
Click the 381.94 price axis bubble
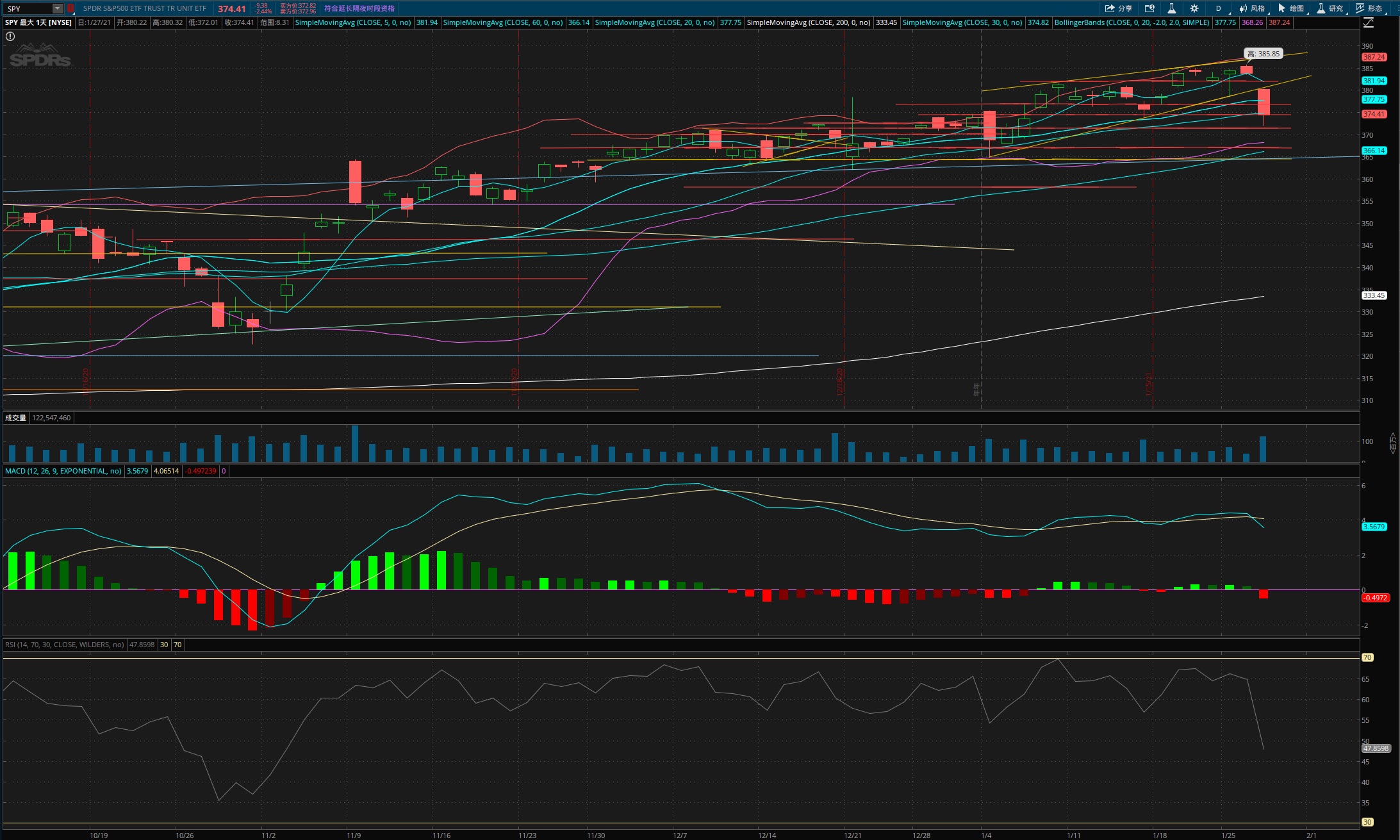1374,81
